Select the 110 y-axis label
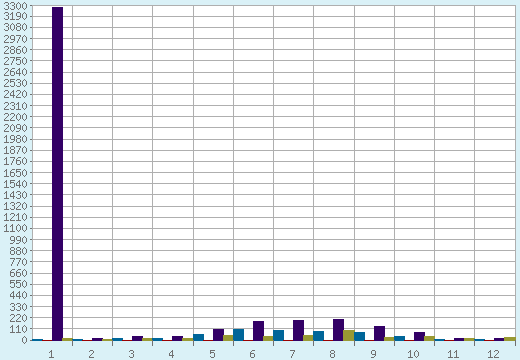520x360 pixels. pyautogui.click(x=18, y=329)
